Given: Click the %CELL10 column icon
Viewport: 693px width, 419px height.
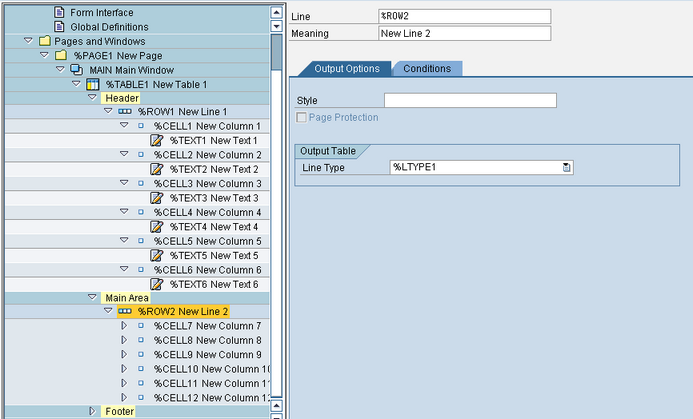Looking at the screenshot, I should pos(141,369).
